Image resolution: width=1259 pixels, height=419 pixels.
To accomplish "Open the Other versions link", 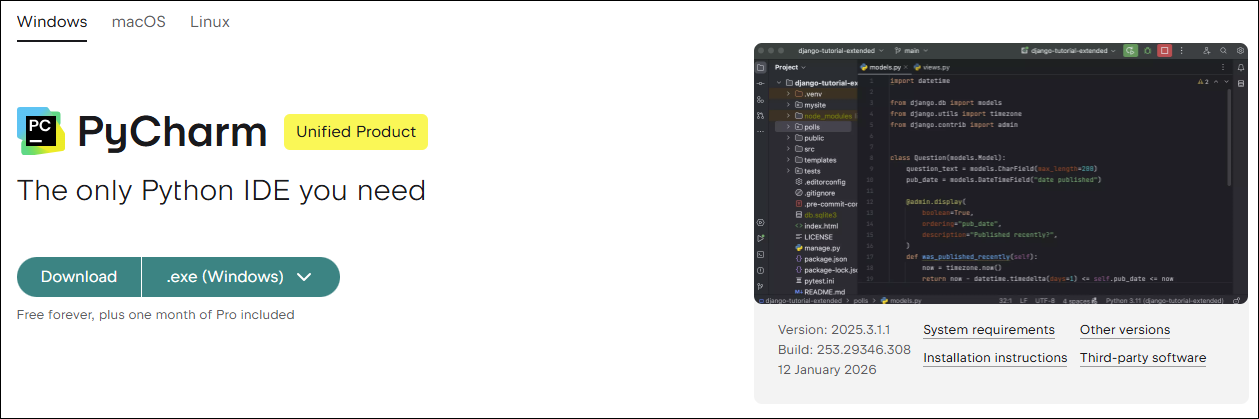I will 1125,330.
